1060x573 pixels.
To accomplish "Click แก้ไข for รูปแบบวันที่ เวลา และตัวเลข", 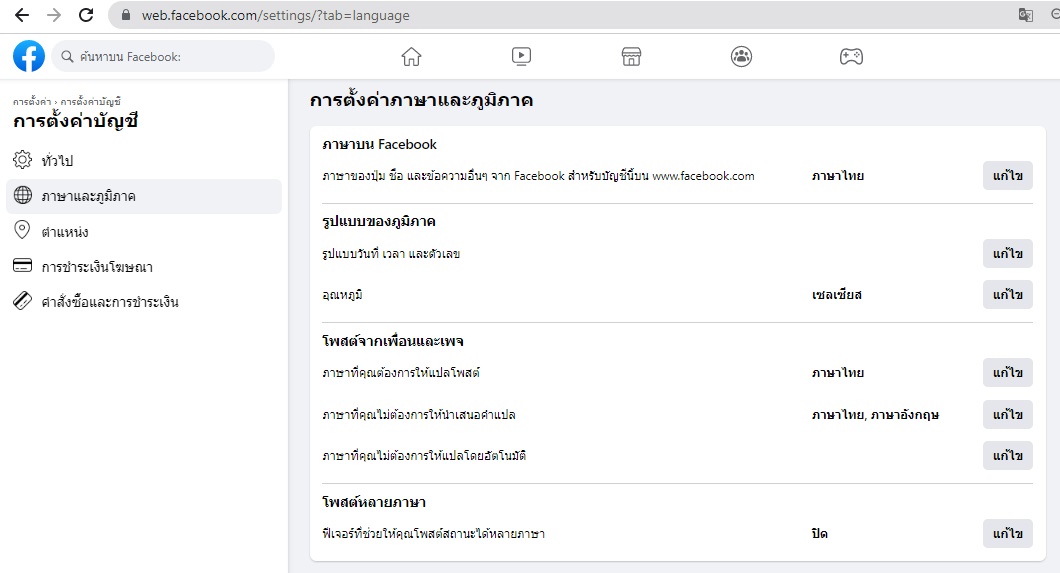I will (x=1007, y=254).
